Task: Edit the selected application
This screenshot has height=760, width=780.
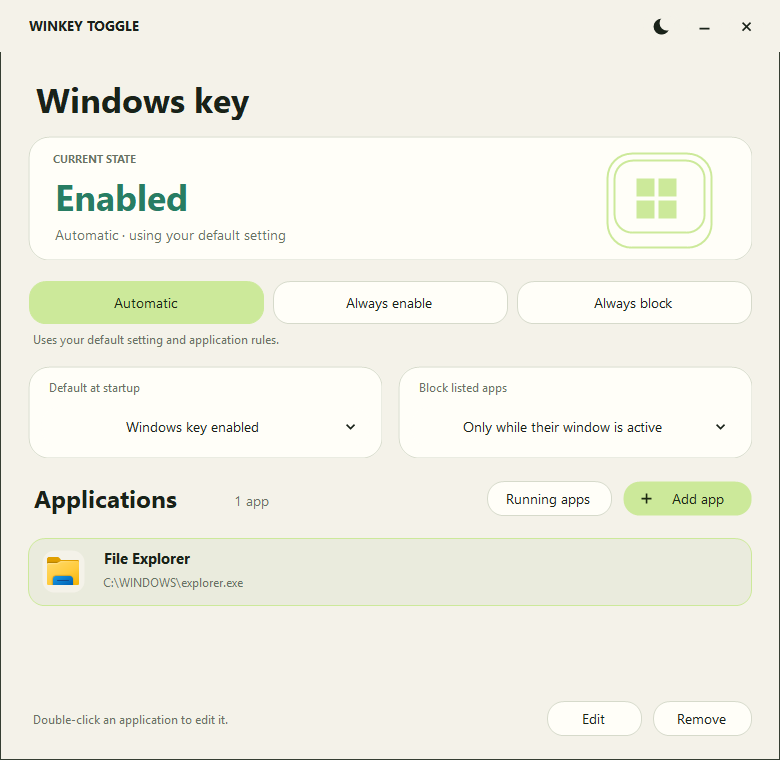Action: point(594,719)
